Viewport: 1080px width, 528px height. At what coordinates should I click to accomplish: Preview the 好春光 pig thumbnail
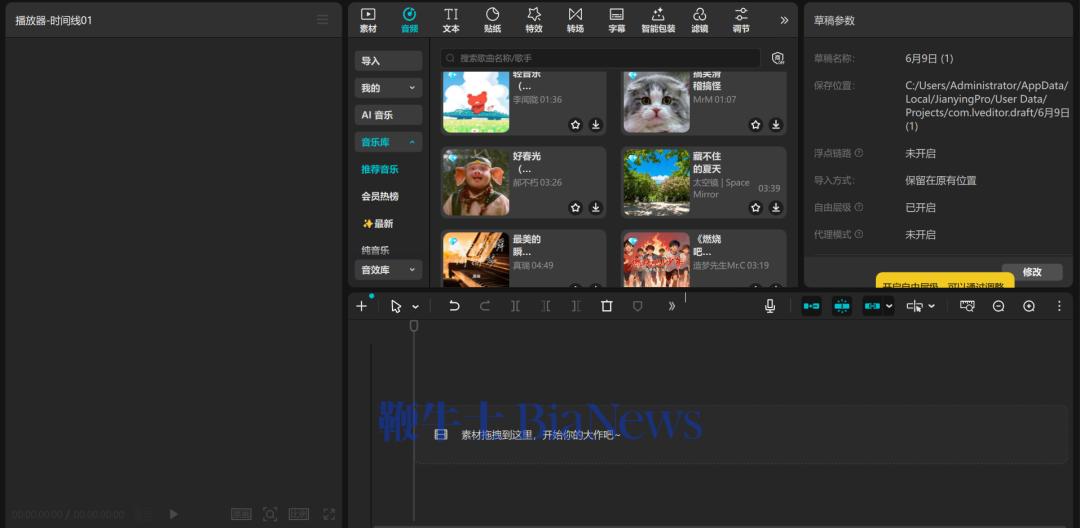(476, 182)
